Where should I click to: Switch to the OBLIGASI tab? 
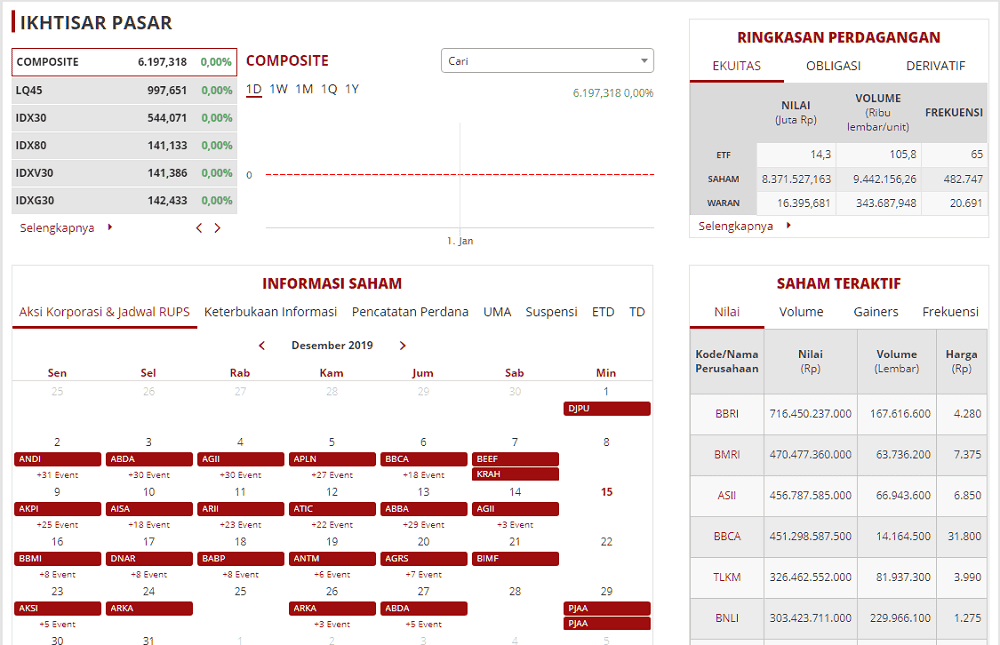click(833, 66)
